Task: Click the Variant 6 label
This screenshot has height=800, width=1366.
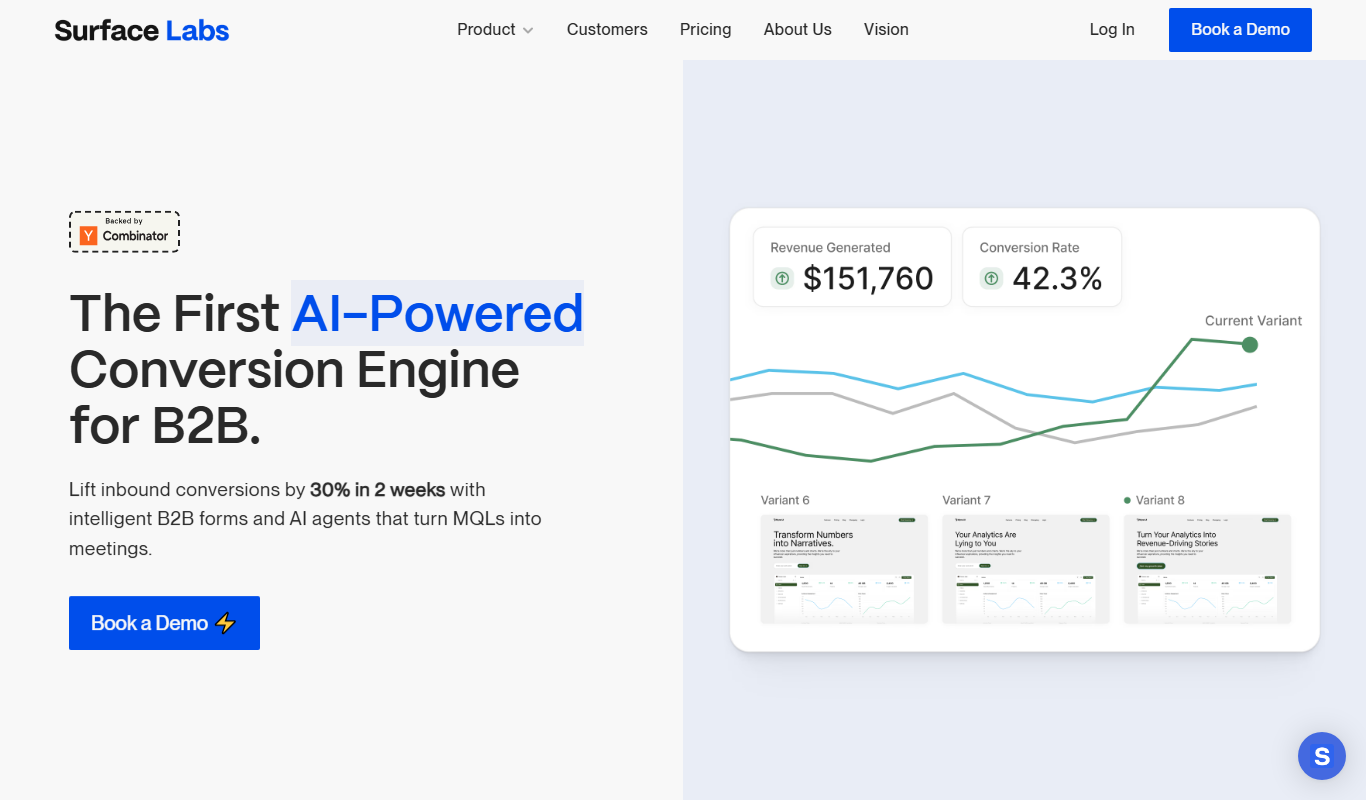Action: (785, 500)
